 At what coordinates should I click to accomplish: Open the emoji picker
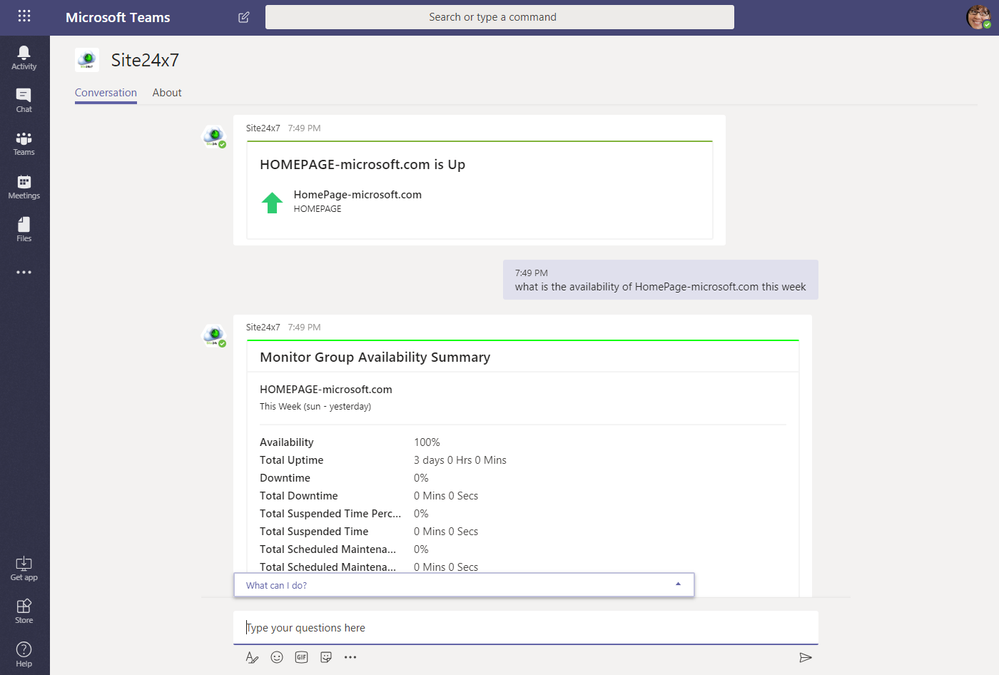click(277, 657)
